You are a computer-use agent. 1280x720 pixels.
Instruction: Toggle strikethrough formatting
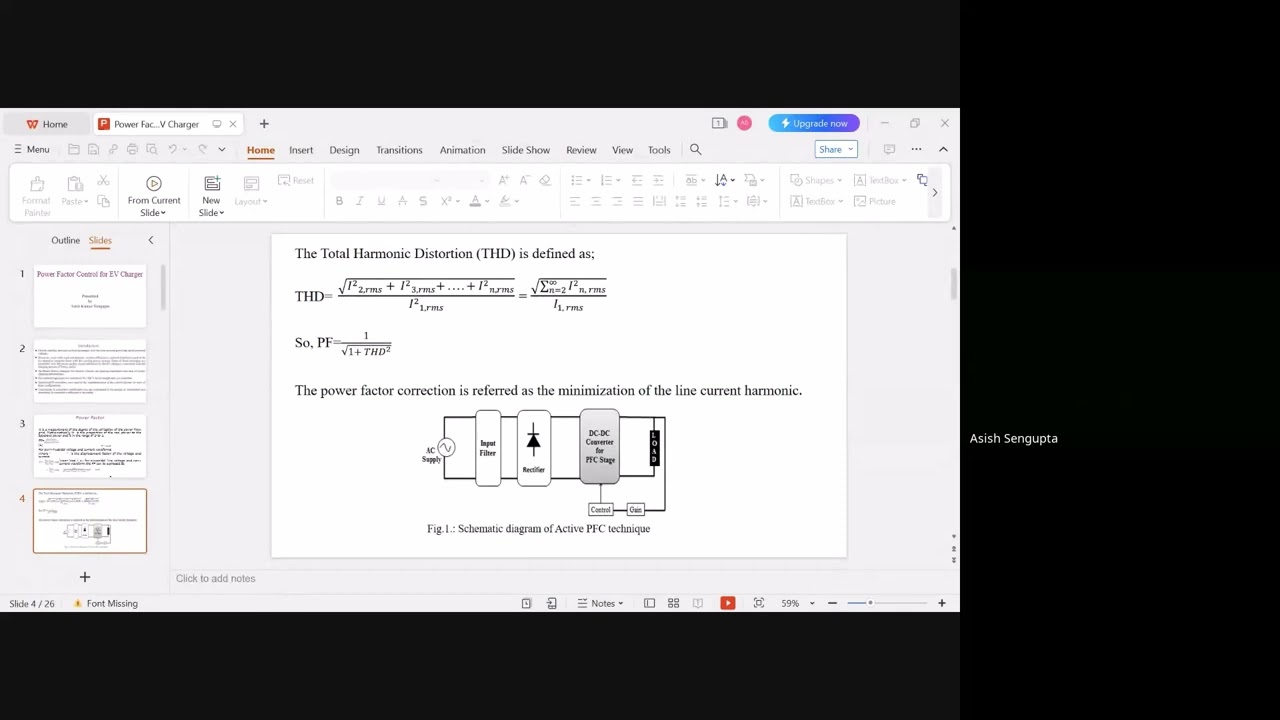click(423, 201)
